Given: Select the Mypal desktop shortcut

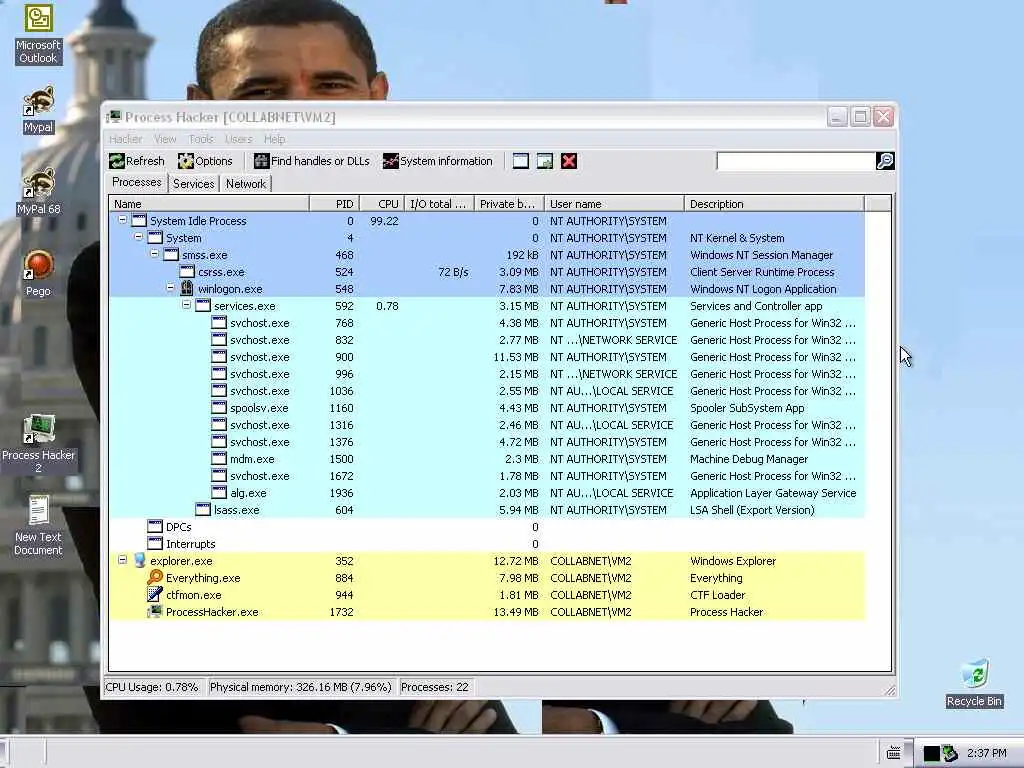Looking at the screenshot, I should (x=38, y=109).
